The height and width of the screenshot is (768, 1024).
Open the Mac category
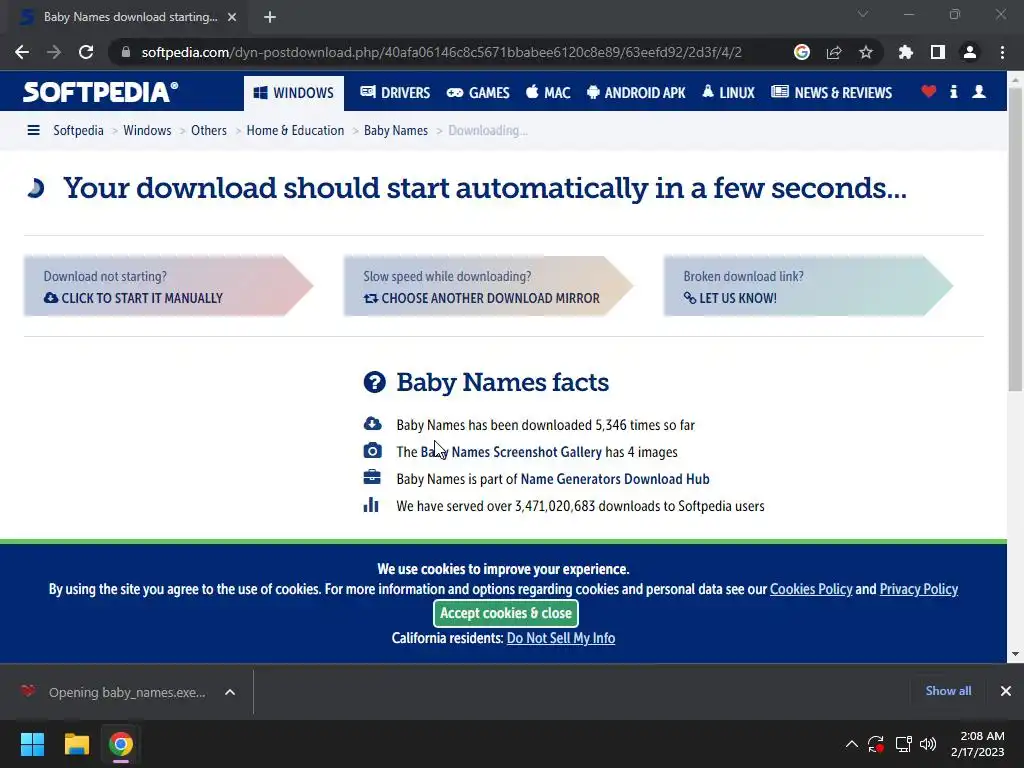point(548,93)
